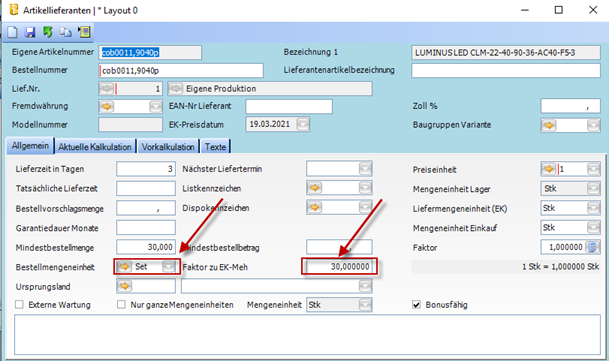This screenshot has width=609, height=361.
Task: Enable Nur ganze Mengeneinheiten checkbox
Action: click(122, 304)
